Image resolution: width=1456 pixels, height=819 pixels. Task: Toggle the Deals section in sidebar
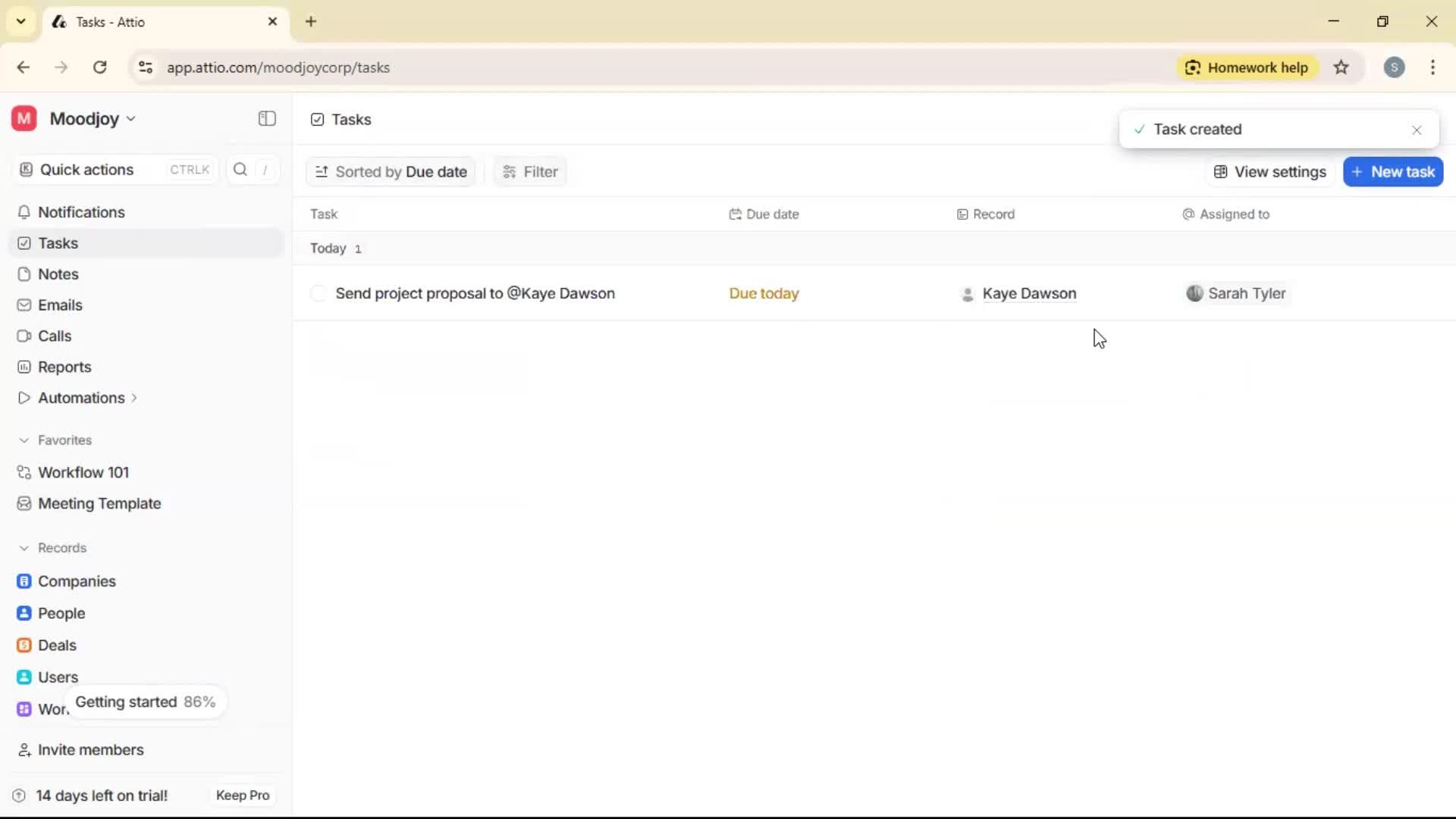(x=57, y=645)
